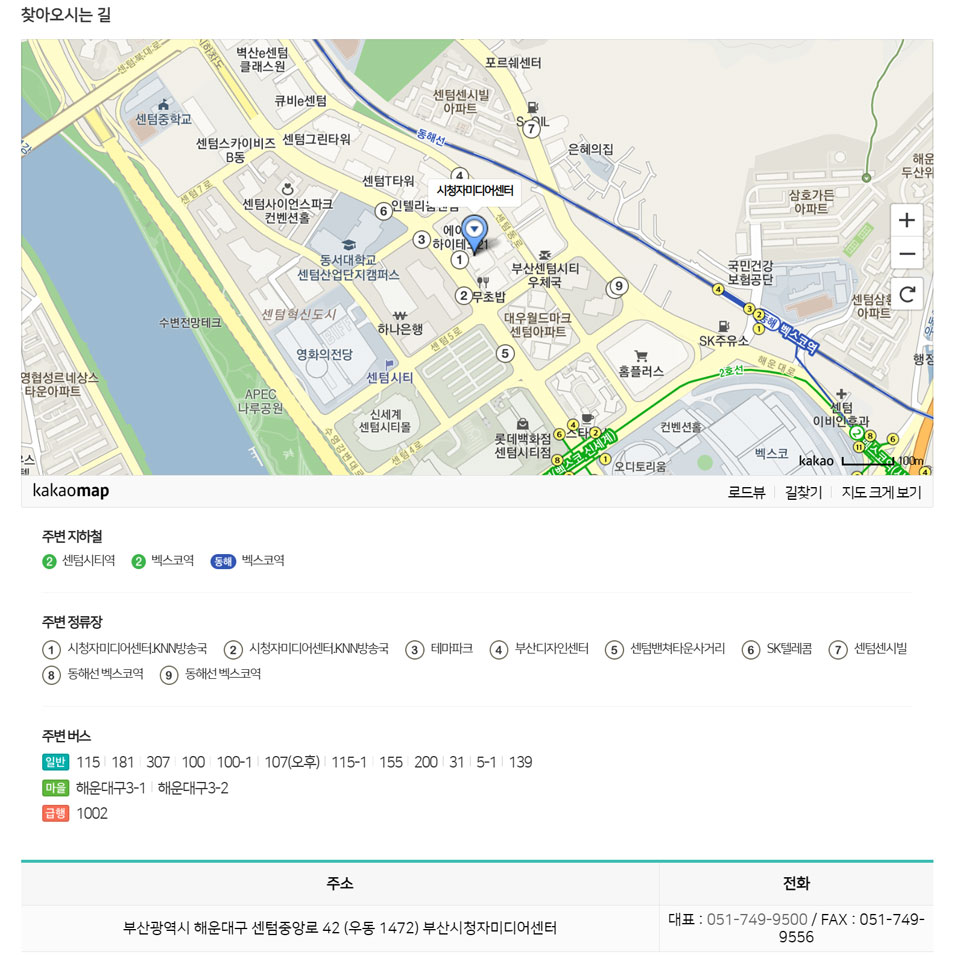The image size is (960, 955).
Task: Click the green line 2 벡스코역 entry
Action: [x=163, y=561]
